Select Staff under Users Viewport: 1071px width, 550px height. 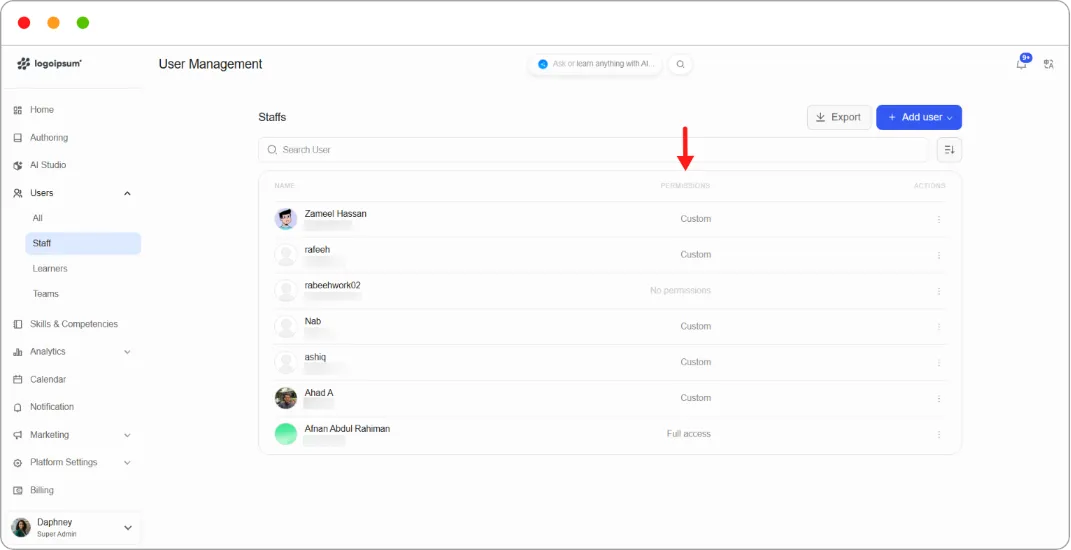[83, 243]
